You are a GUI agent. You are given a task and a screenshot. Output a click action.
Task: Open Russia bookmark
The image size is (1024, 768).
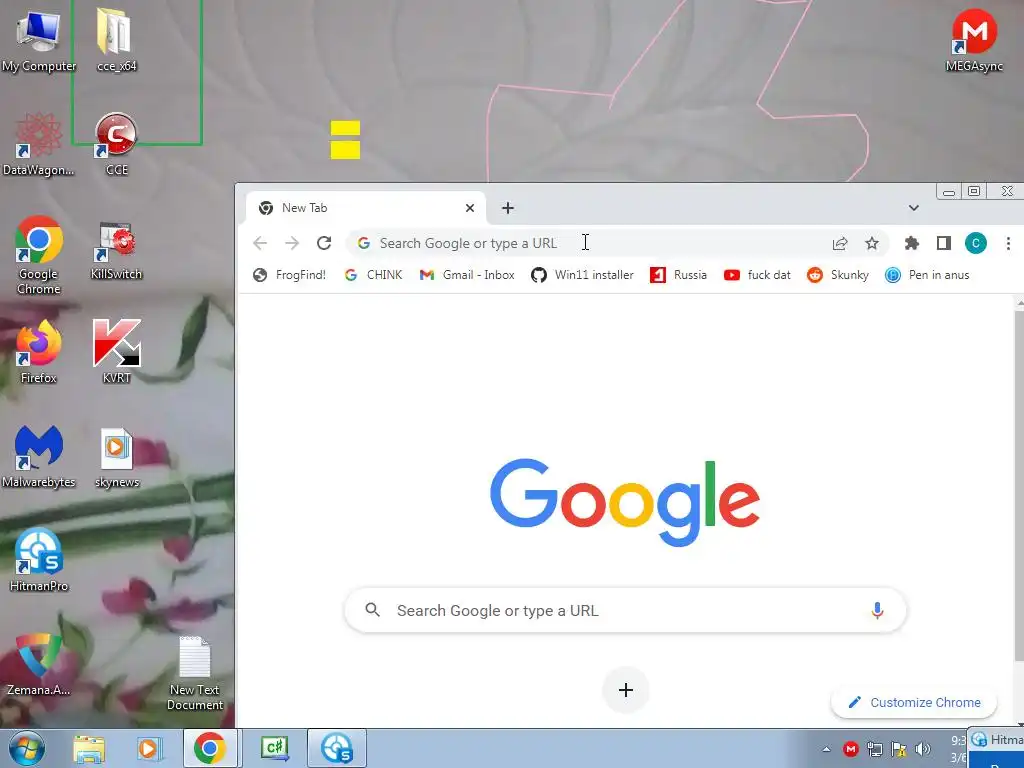[x=679, y=275]
